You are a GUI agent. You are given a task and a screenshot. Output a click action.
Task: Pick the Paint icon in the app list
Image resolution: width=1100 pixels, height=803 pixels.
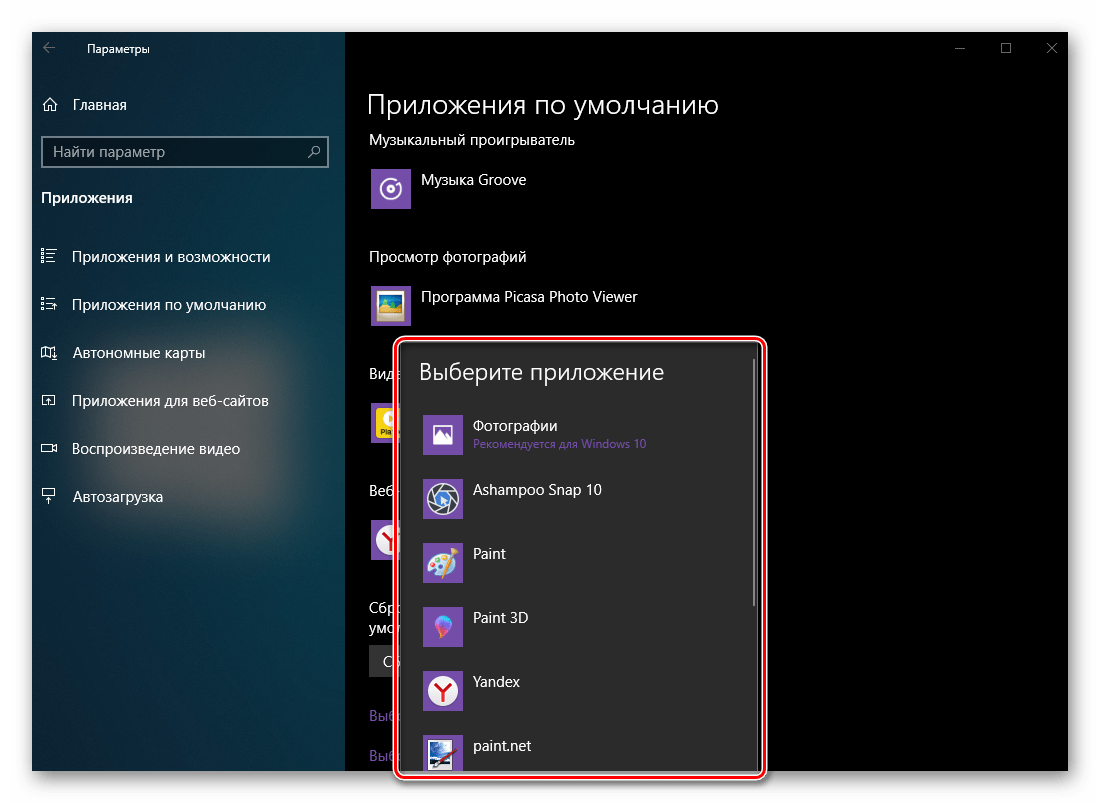tap(443, 563)
